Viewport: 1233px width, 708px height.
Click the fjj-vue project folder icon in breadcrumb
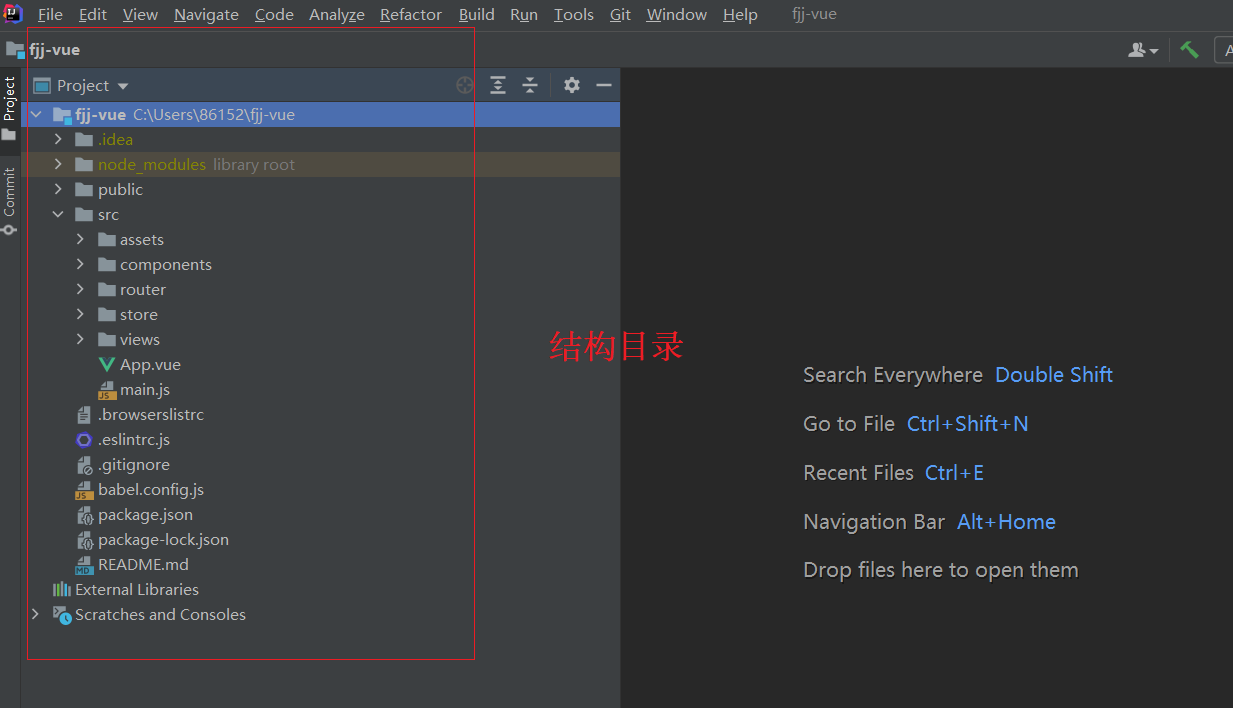[x=15, y=49]
